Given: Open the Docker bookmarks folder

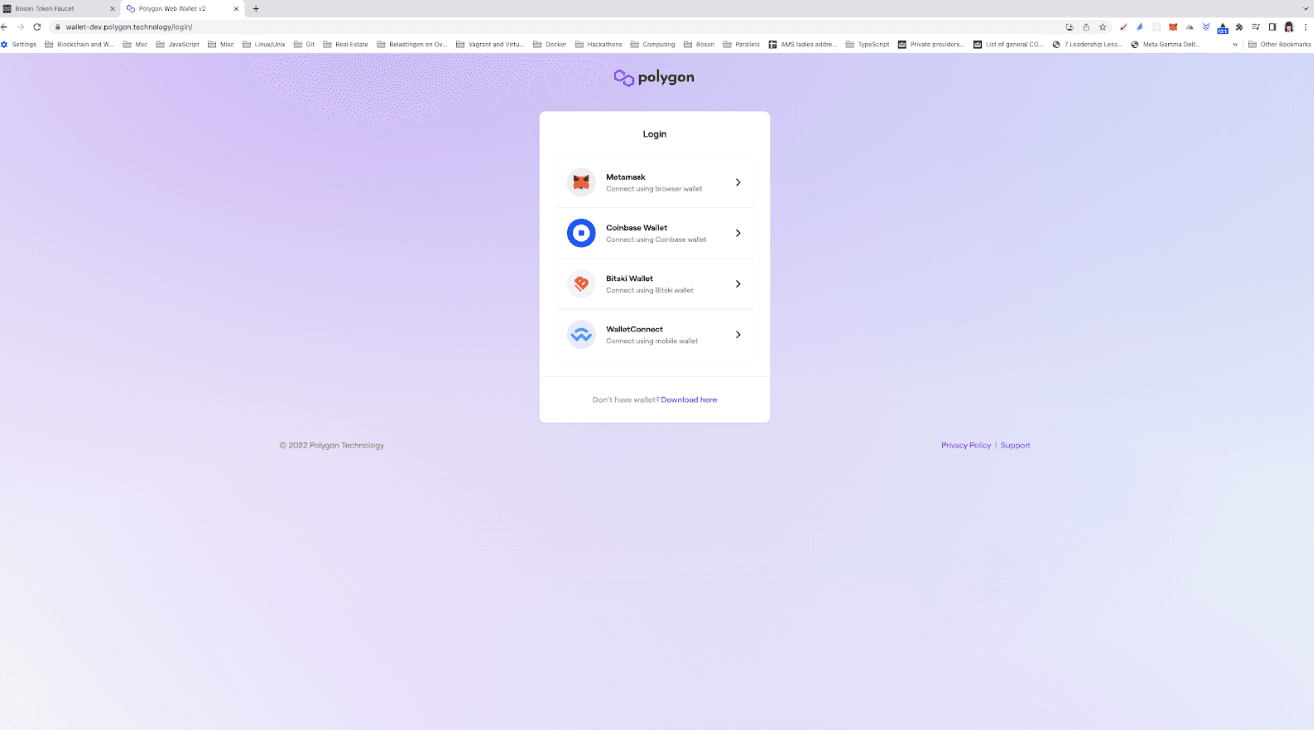Looking at the screenshot, I should click(x=549, y=44).
